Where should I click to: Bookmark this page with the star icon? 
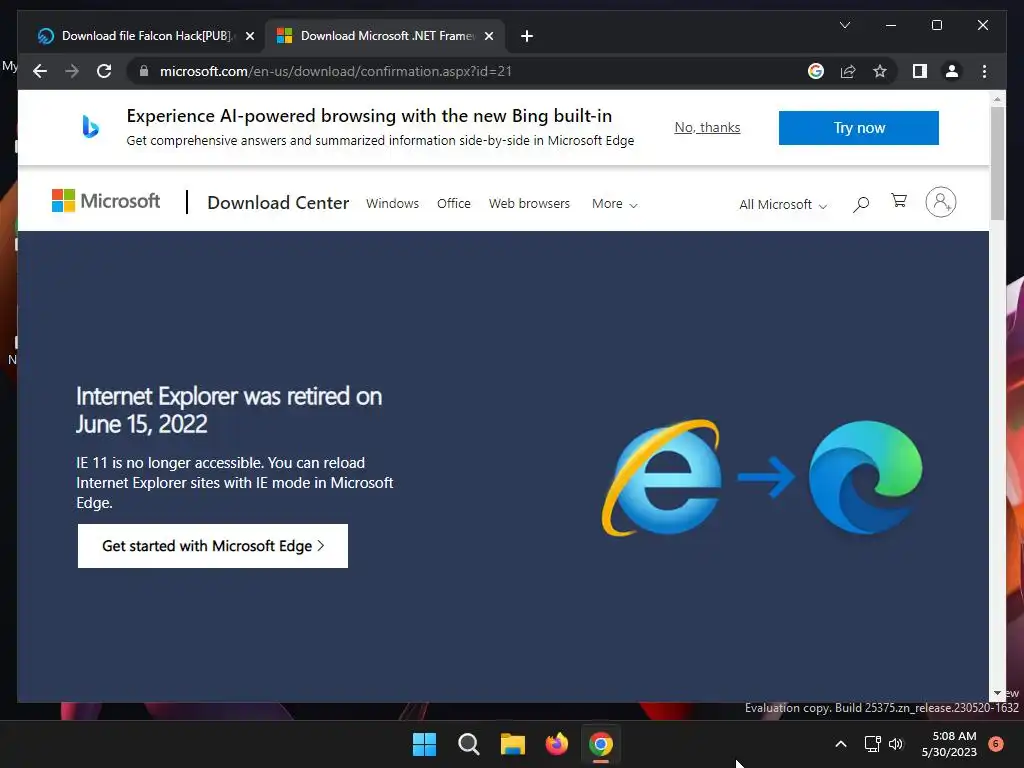tap(880, 71)
